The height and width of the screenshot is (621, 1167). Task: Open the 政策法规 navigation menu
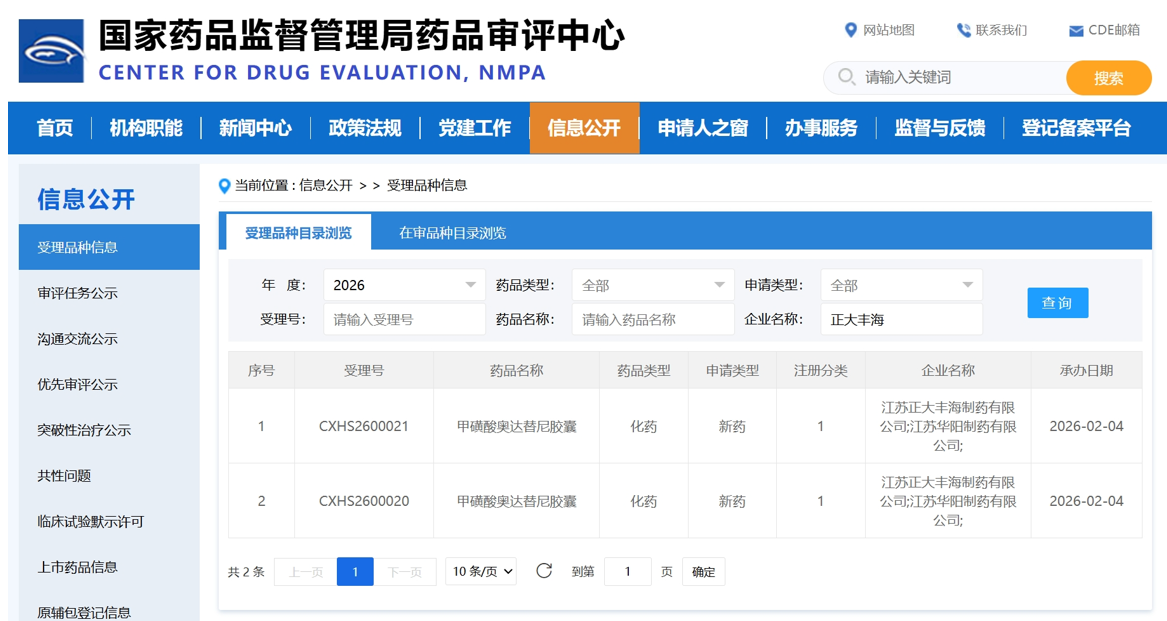pos(364,128)
